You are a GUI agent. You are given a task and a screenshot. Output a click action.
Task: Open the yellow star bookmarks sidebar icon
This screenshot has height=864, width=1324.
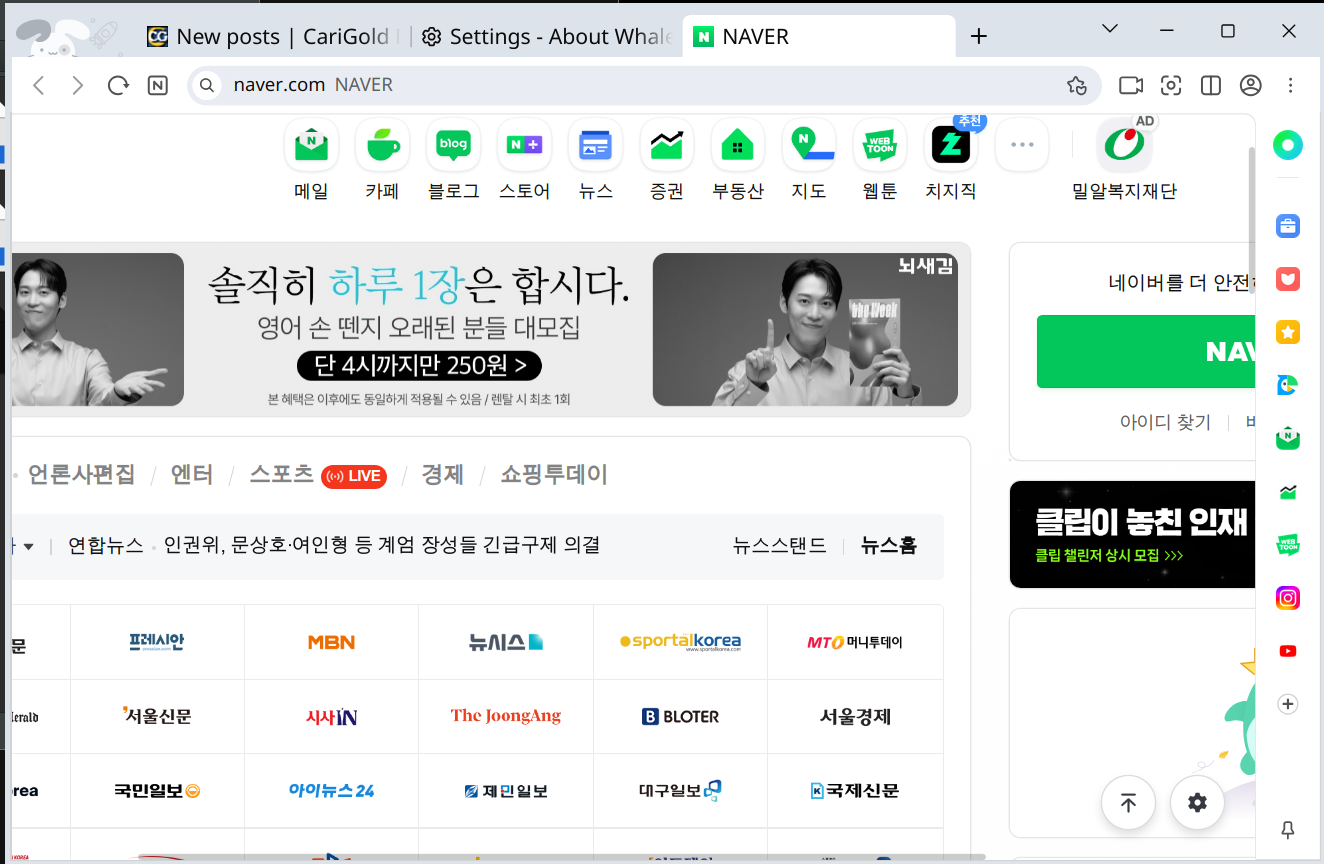(1288, 332)
